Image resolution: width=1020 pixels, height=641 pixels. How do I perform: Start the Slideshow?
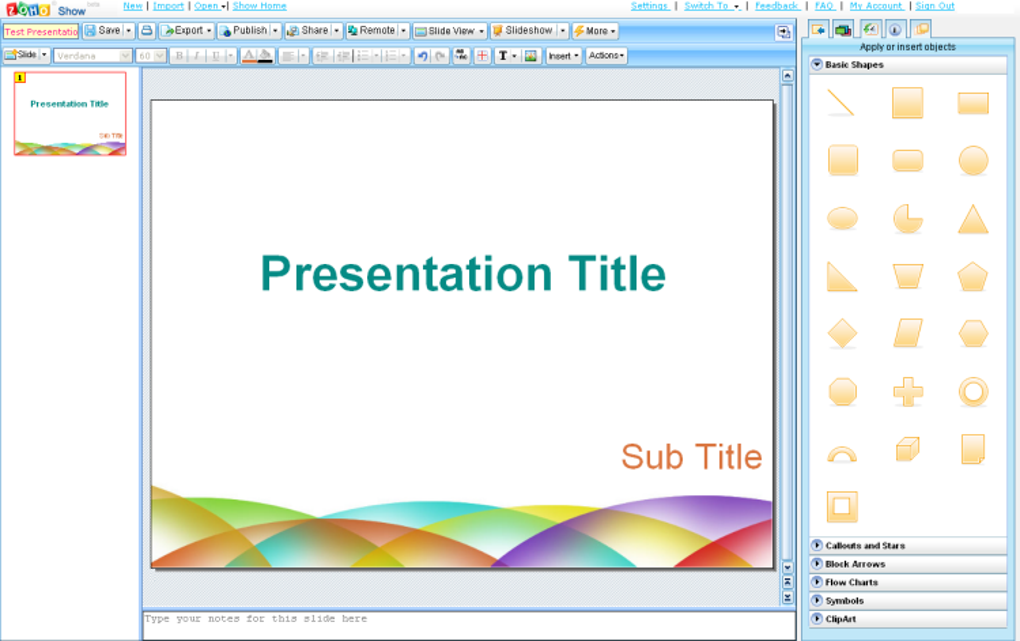(522, 31)
